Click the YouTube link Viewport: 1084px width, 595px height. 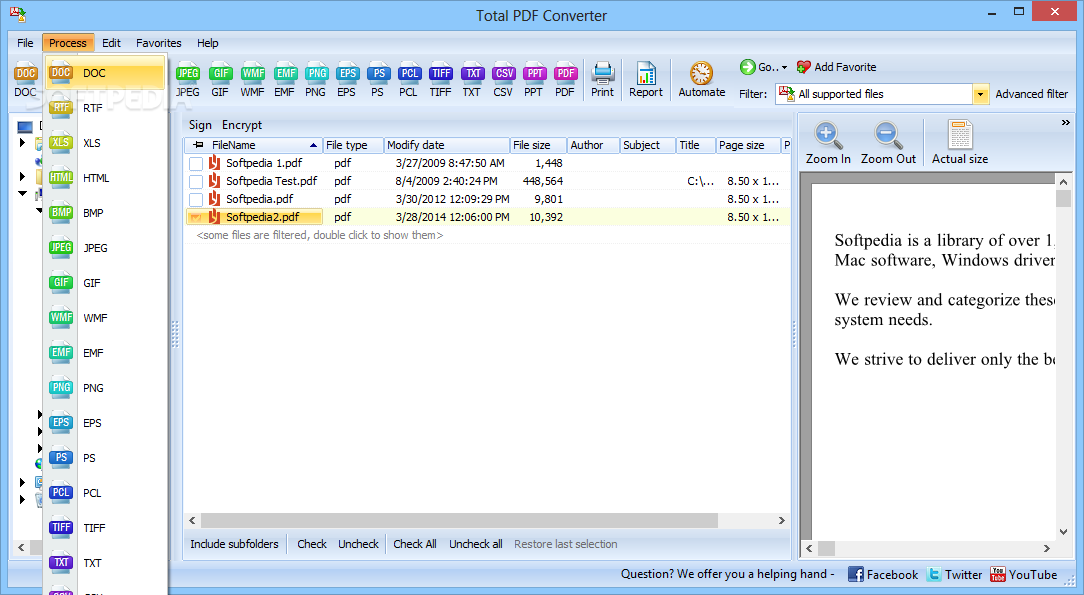(1023, 574)
